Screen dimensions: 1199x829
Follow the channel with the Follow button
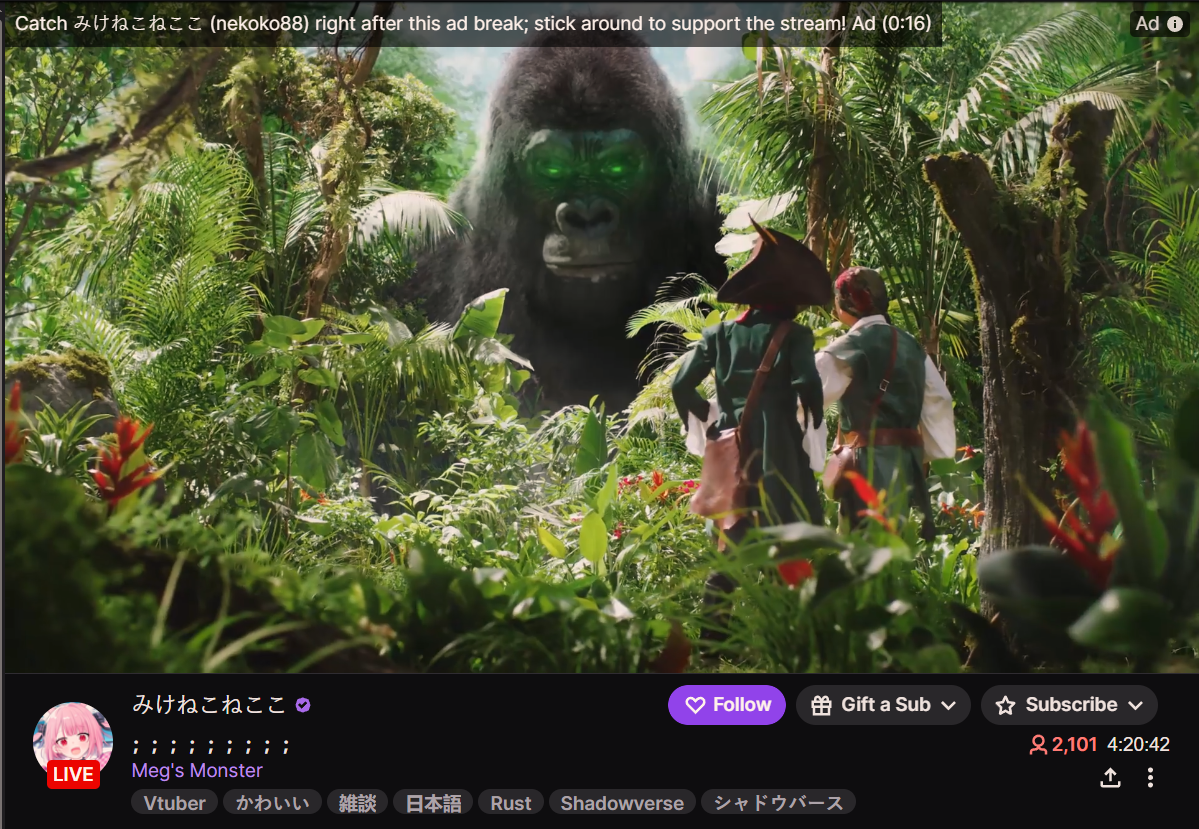coord(726,705)
